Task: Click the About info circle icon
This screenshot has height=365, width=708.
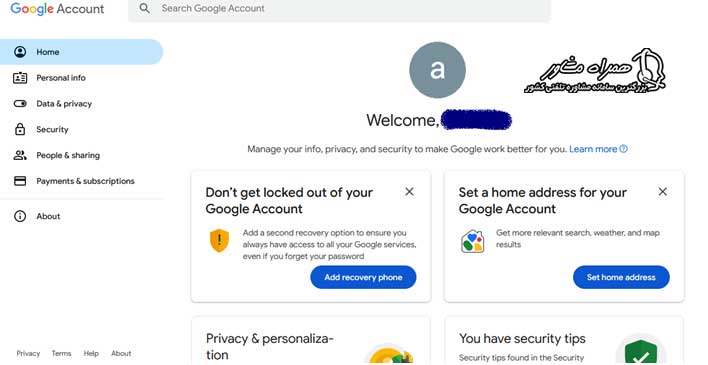Action: 20,216
